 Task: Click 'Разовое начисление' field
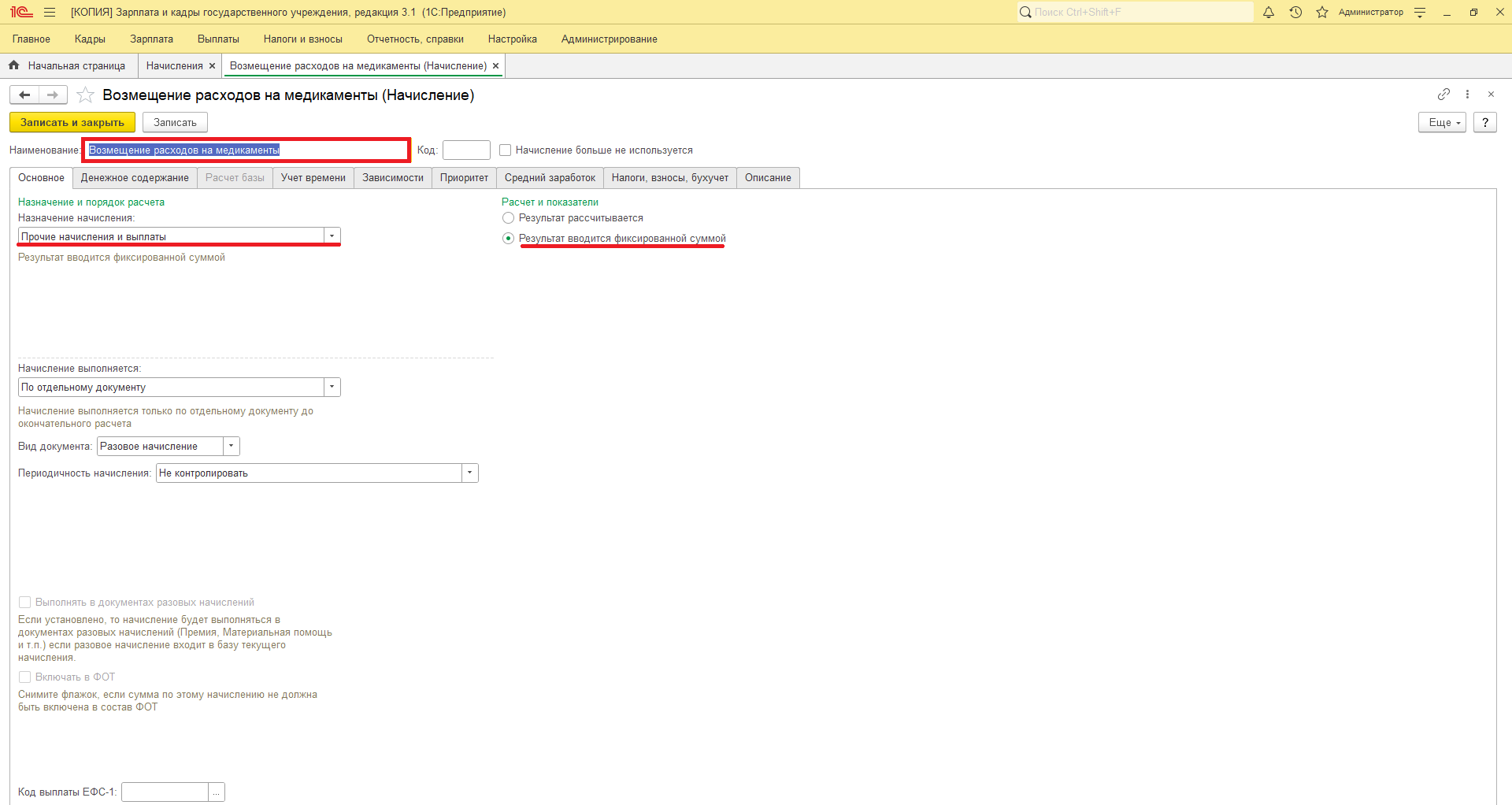161,446
